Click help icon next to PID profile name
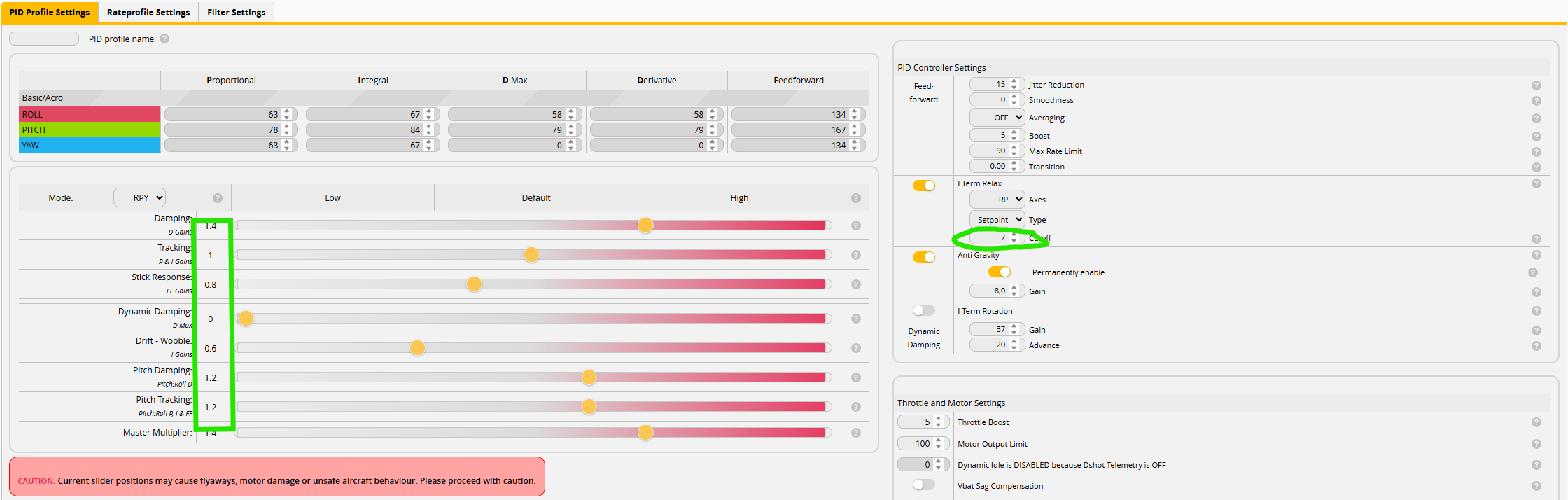 [x=164, y=39]
